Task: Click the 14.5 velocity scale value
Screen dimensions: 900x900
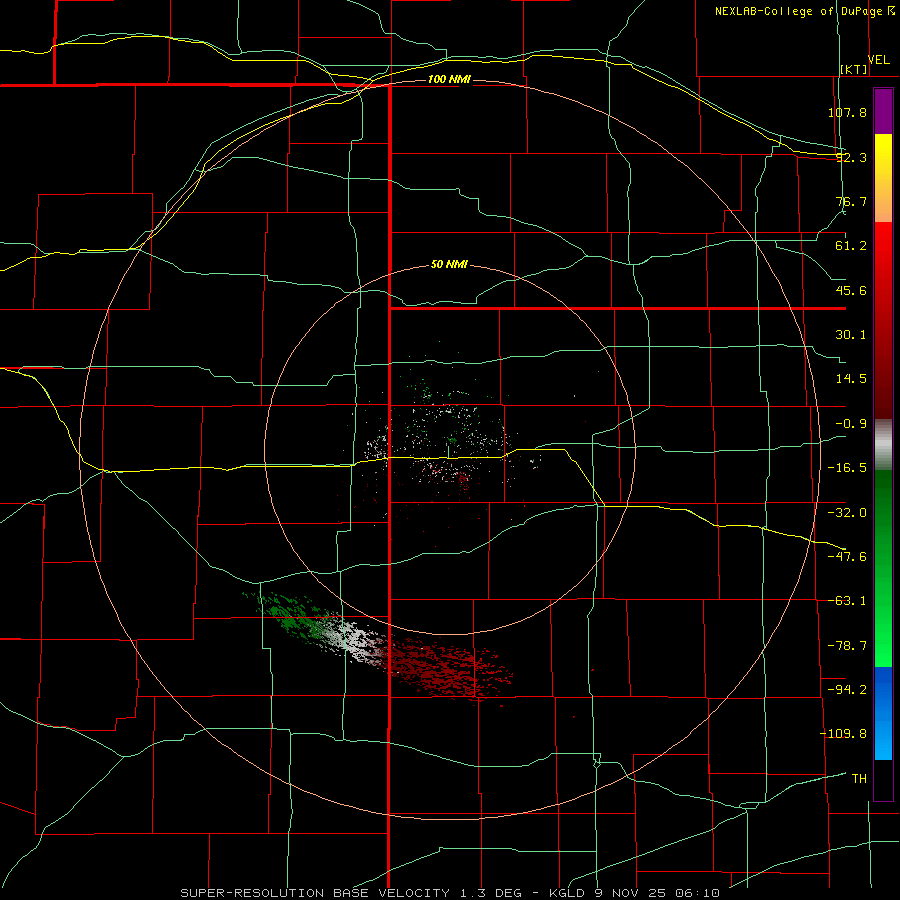Action: [851, 379]
